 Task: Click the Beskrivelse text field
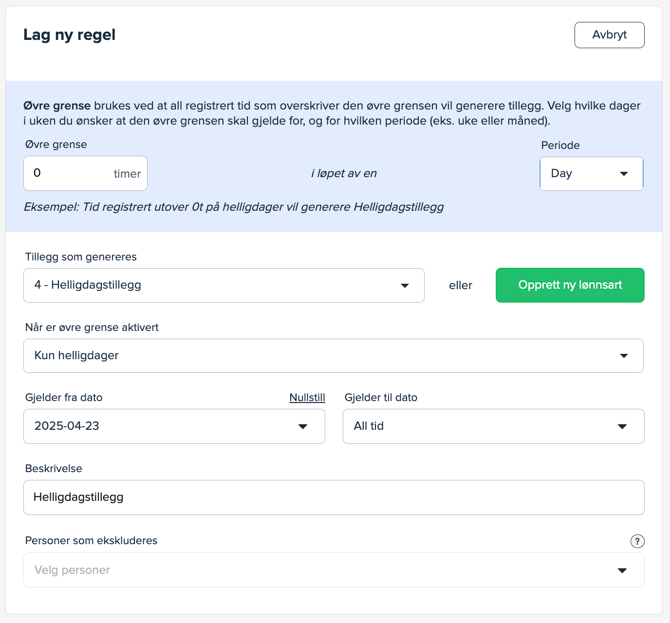tap(332, 497)
